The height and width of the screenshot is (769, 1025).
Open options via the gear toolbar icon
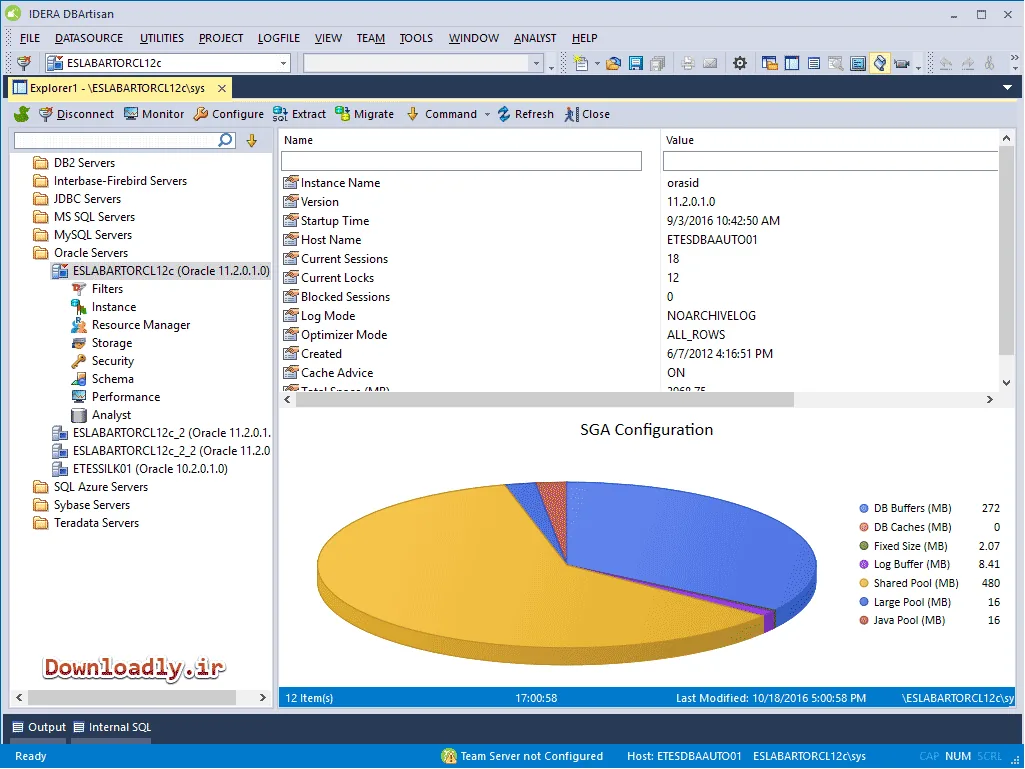coord(739,63)
